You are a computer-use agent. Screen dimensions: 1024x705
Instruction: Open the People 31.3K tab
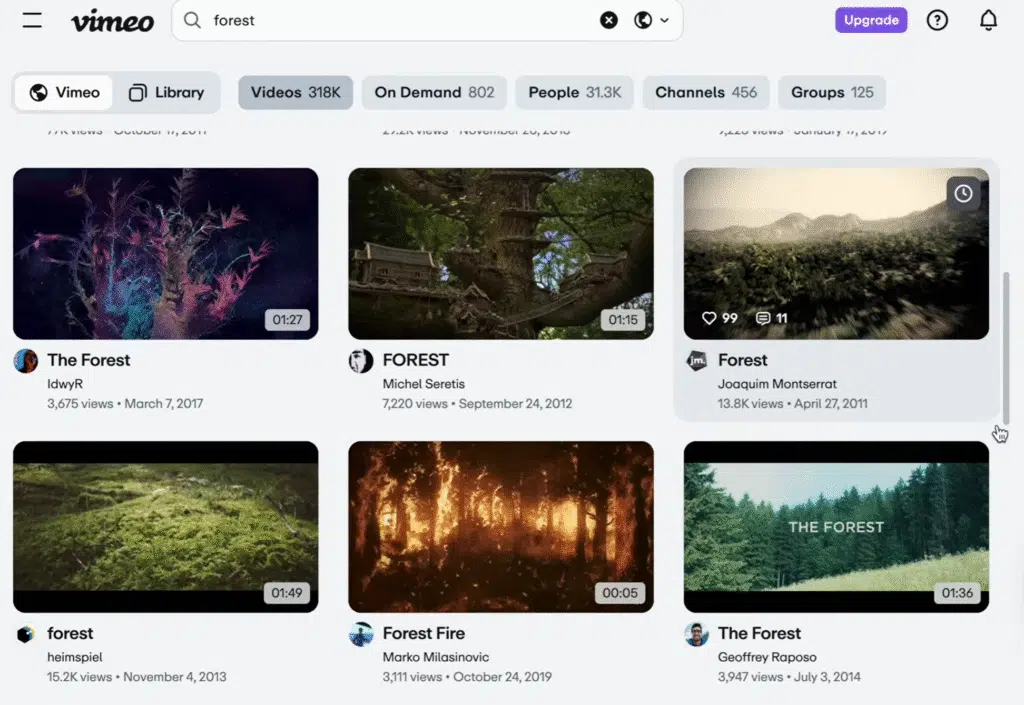(x=574, y=92)
